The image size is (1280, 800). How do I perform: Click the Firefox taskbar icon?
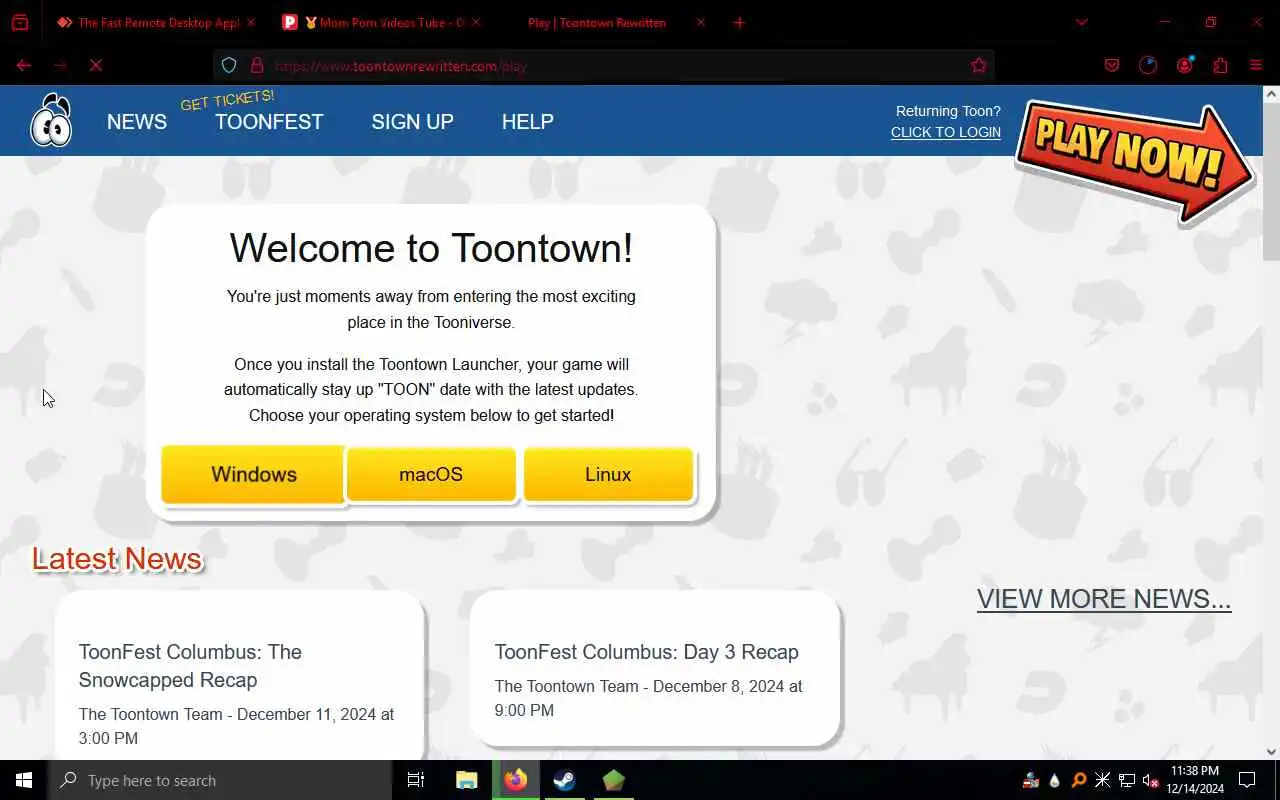(516, 780)
